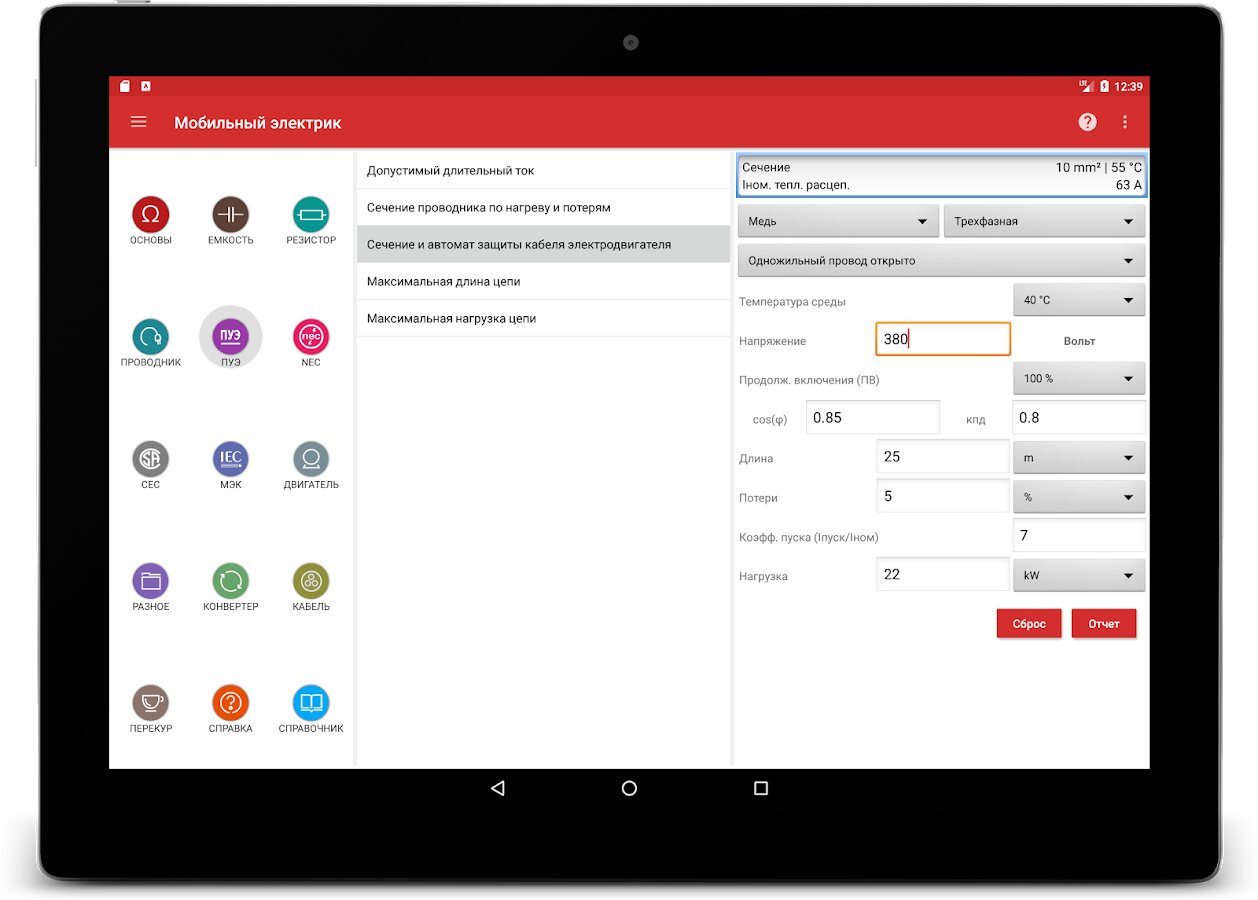Open the Трехфазная phase dropdown
Screen dimensions: 1258x900
coord(1044,221)
